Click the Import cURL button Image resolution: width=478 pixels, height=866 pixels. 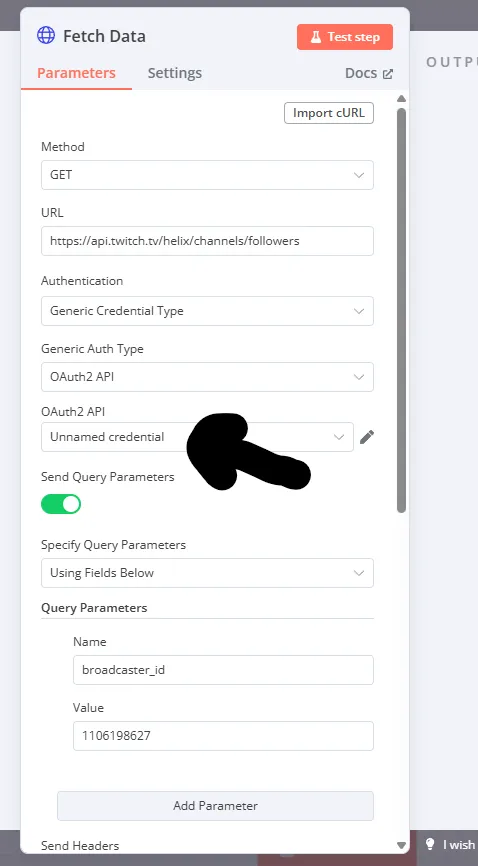point(329,113)
